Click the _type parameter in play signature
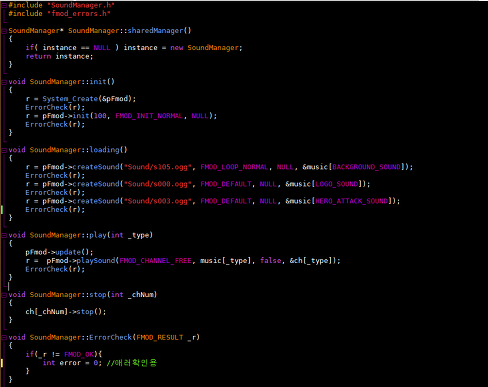This screenshot has height=387, width=488. coord(139,235)
